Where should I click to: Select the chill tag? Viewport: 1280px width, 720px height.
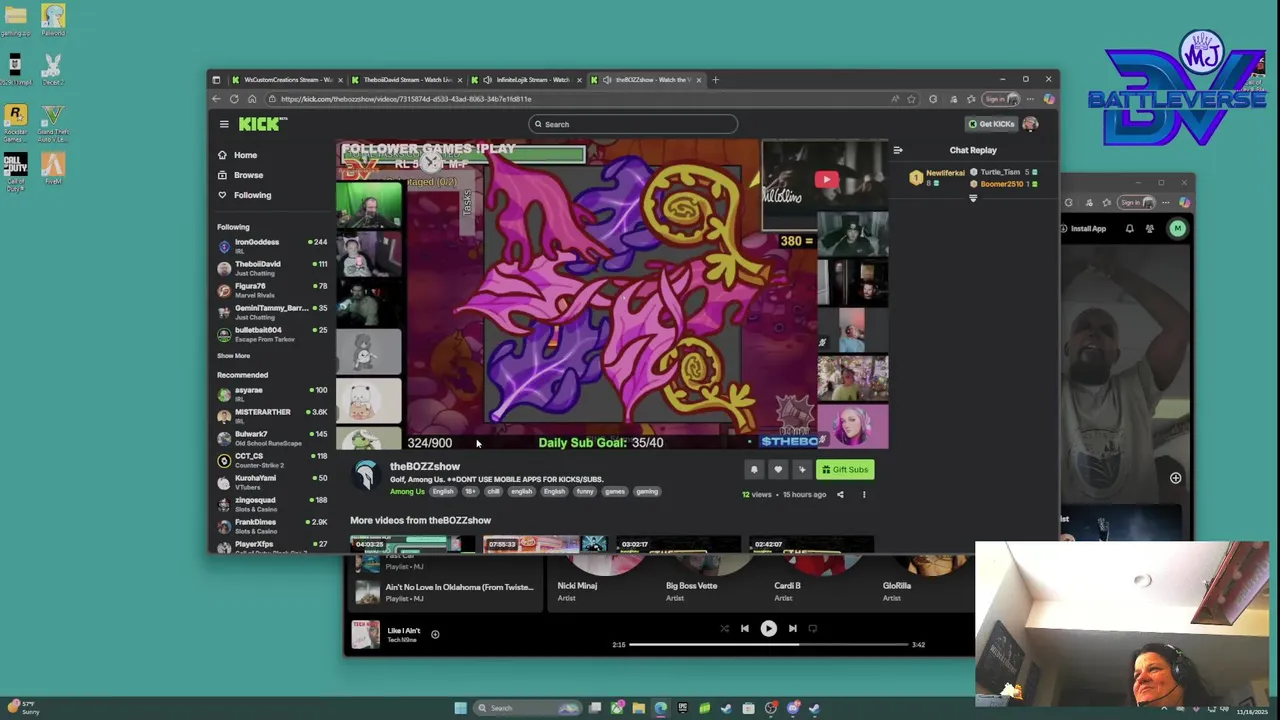(493, 491)
